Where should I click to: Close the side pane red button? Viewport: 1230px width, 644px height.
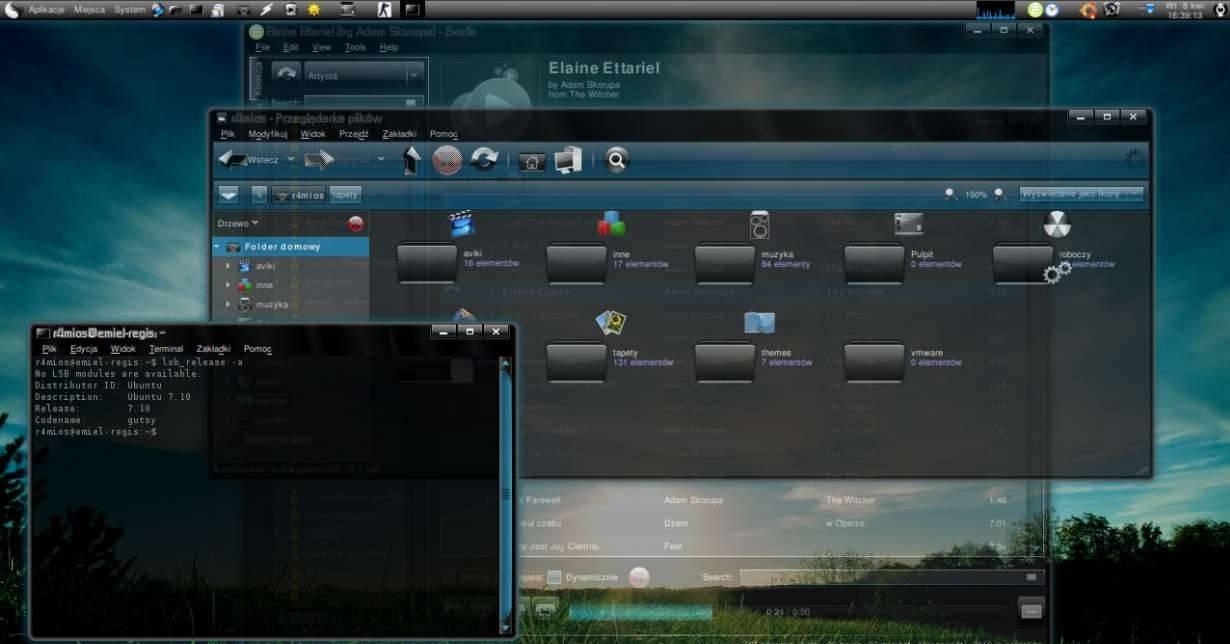pos(355,224)
